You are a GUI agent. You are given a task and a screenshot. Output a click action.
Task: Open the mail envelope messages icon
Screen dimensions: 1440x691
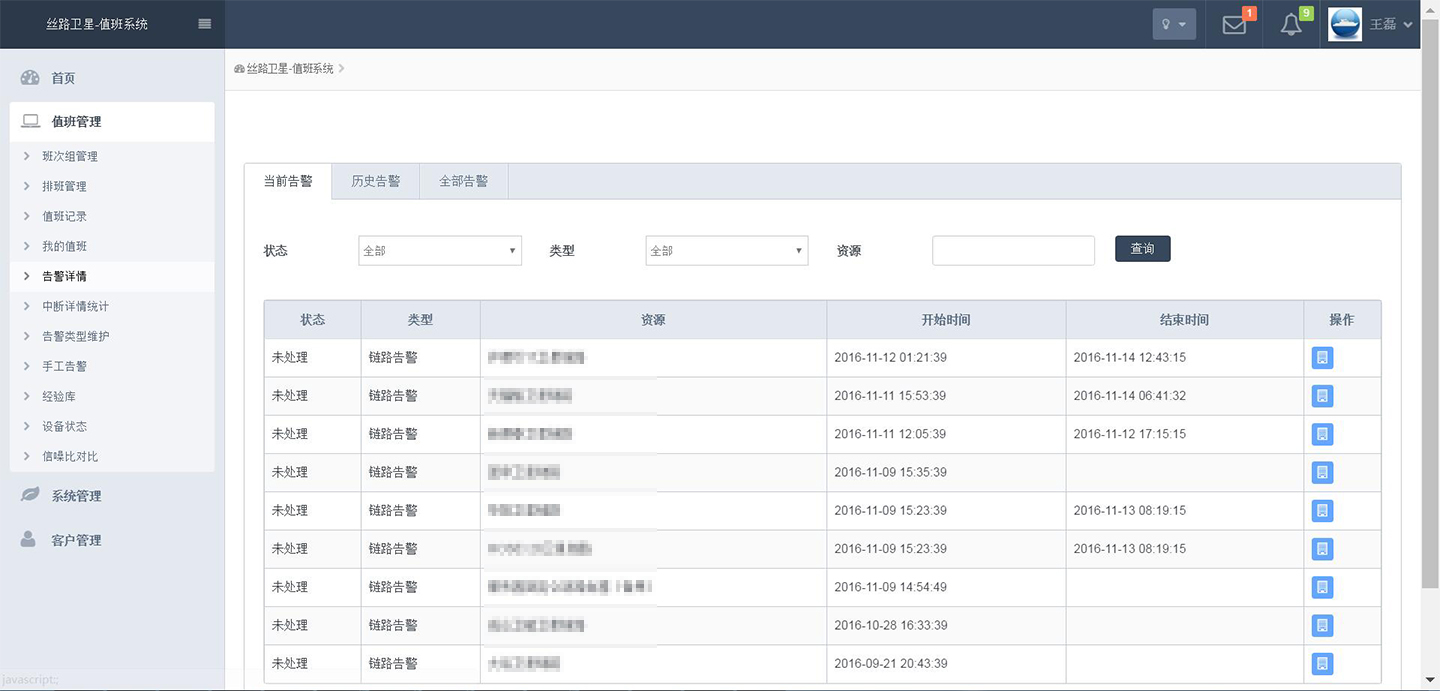coord(1234,25)
